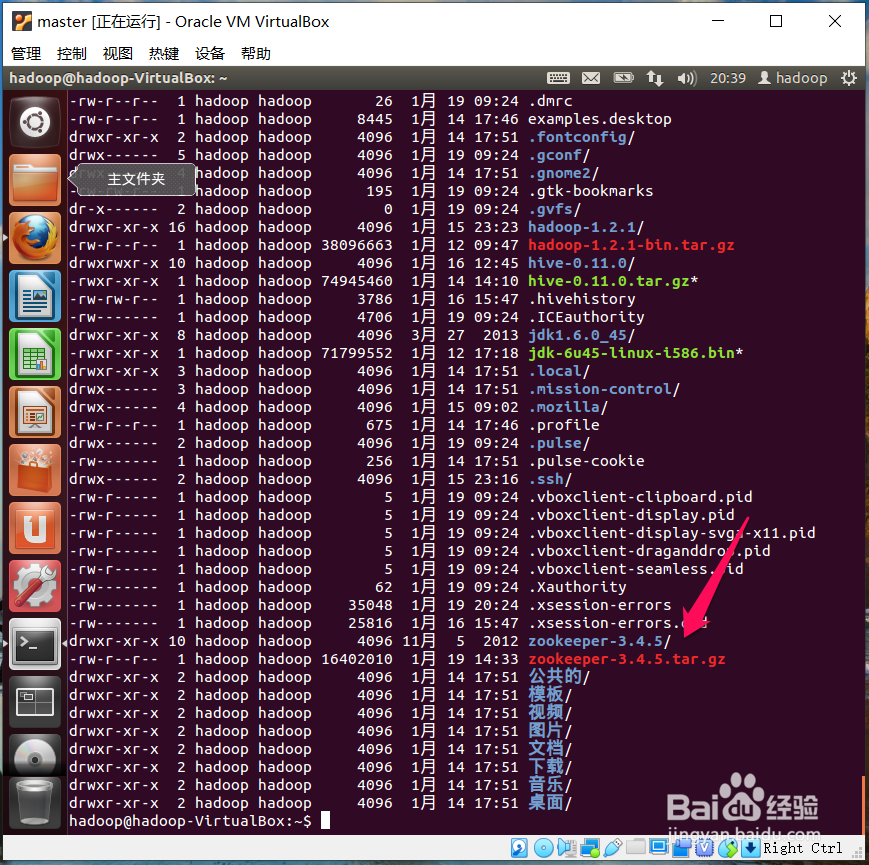Launch Firefox web browser from the dock
This screenshot has height=865, width=869.
coord(35,238)
